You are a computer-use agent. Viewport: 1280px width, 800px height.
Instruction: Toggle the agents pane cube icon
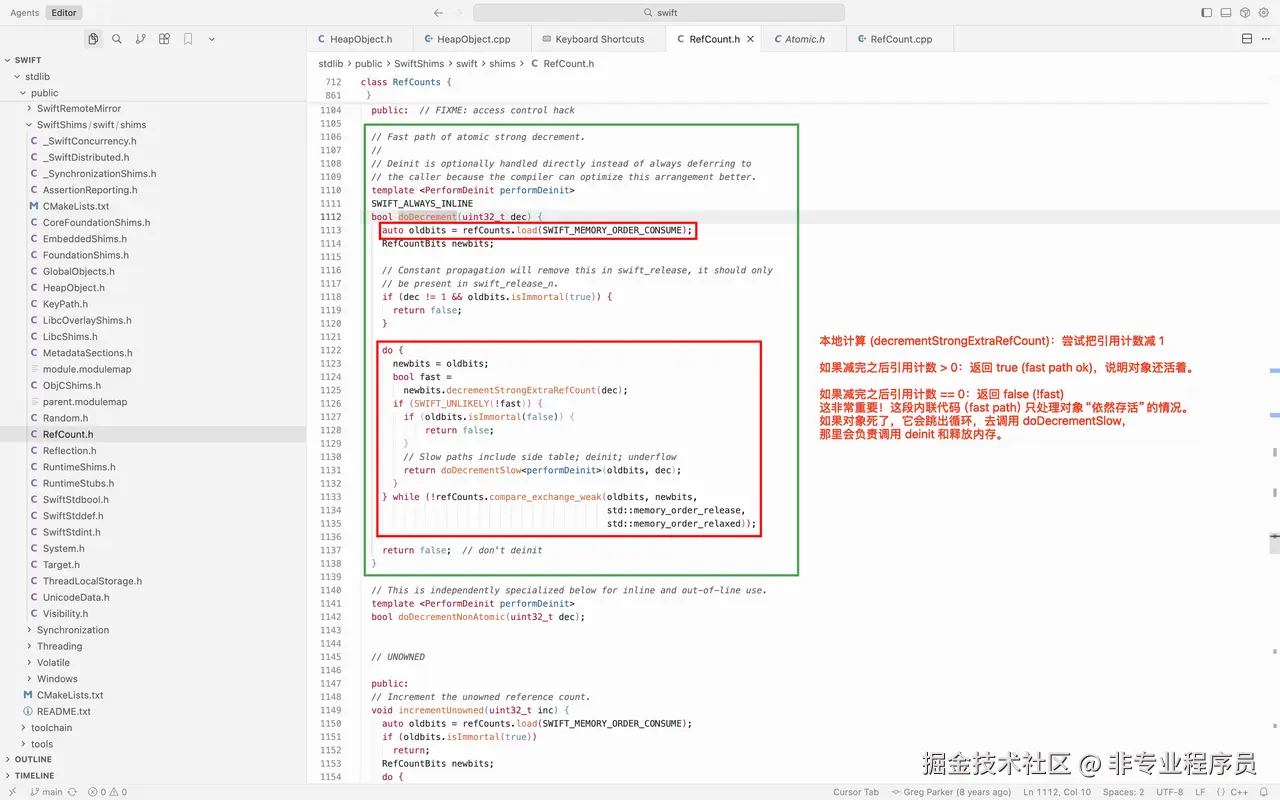pyautogui.click(x=1245, y=13)
